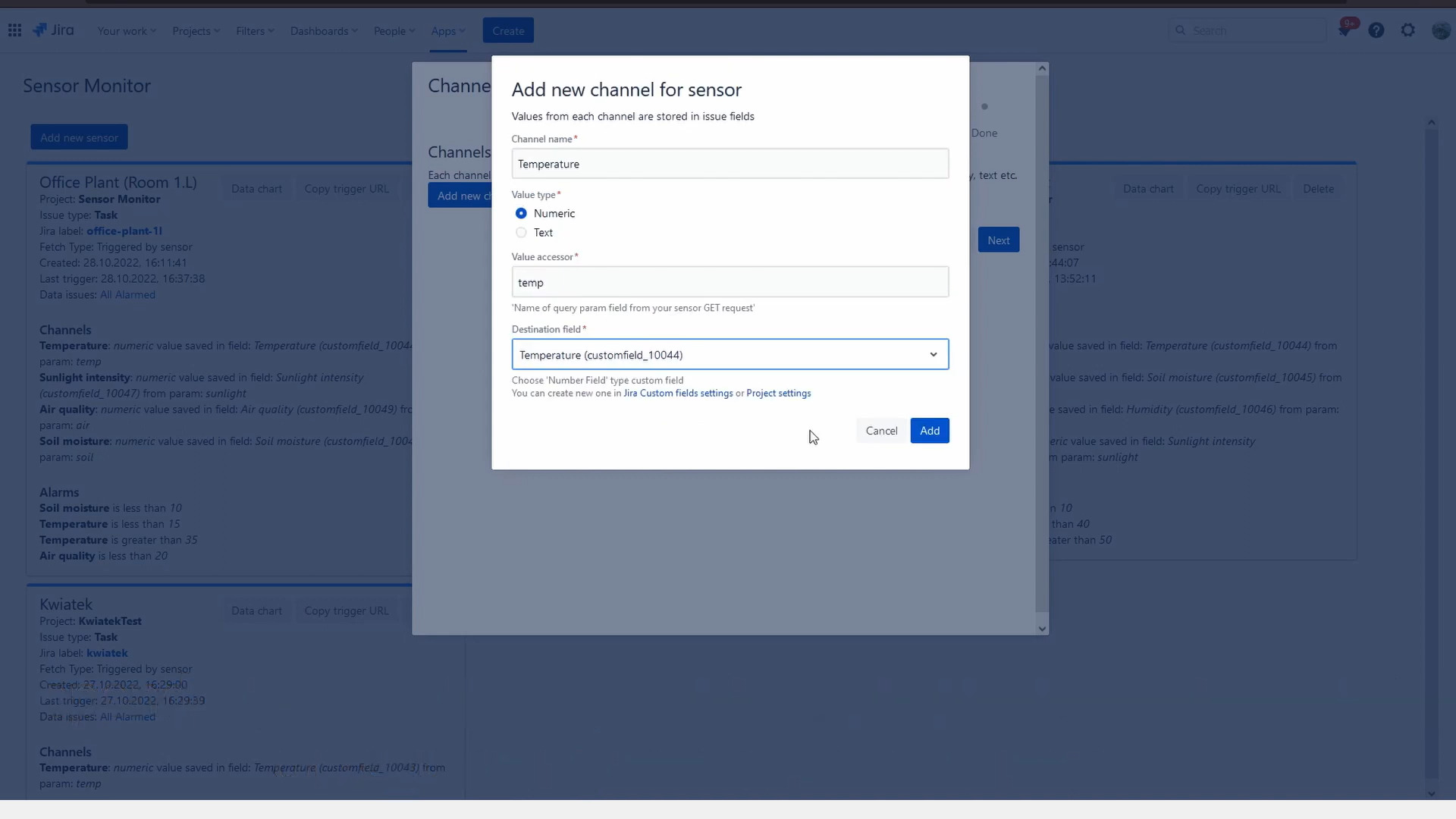The height and width of the screenshot is (819, 1456).
Task: Open the Dashboards menu
Action: (324, 31)
